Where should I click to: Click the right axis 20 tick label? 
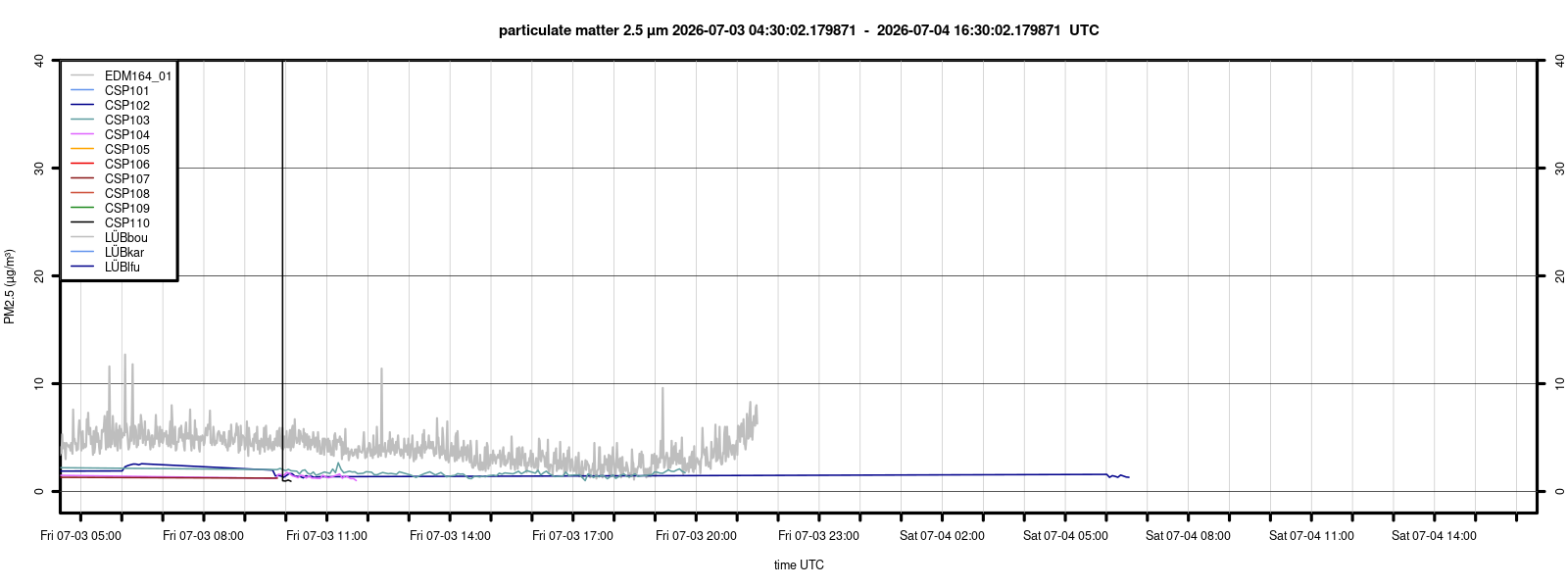1558,275
